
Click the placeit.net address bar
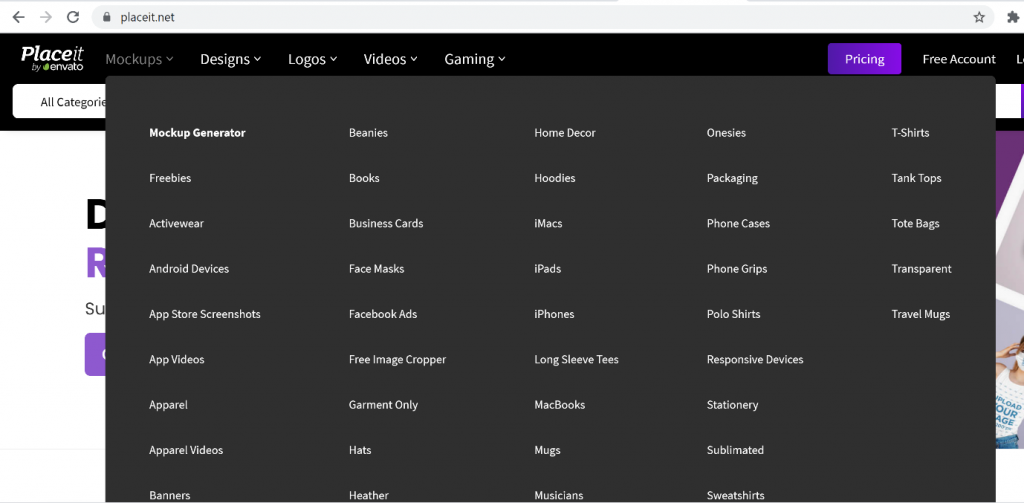point(542,18)
